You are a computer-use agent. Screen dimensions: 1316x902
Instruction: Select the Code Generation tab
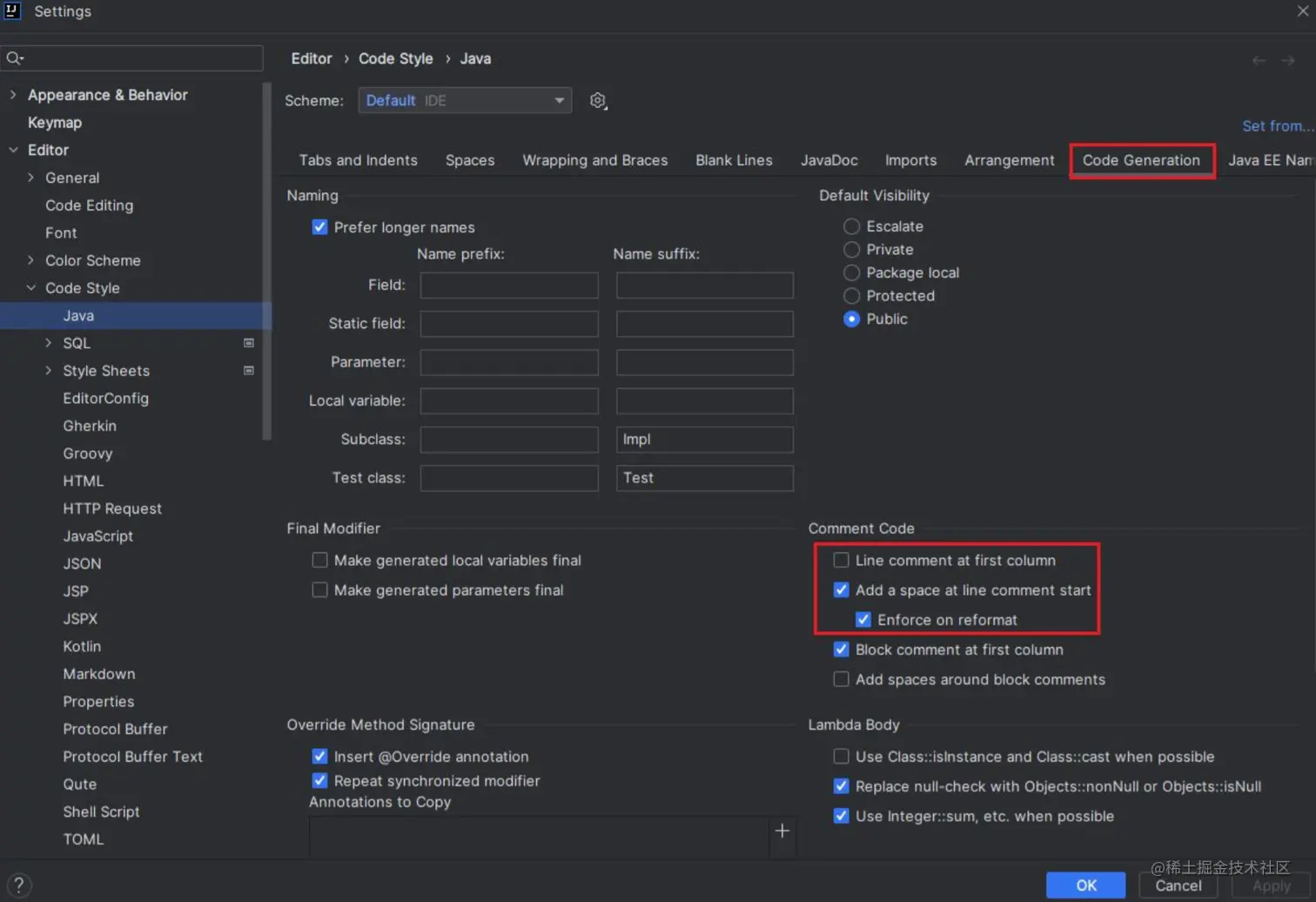pos(1141,161)
